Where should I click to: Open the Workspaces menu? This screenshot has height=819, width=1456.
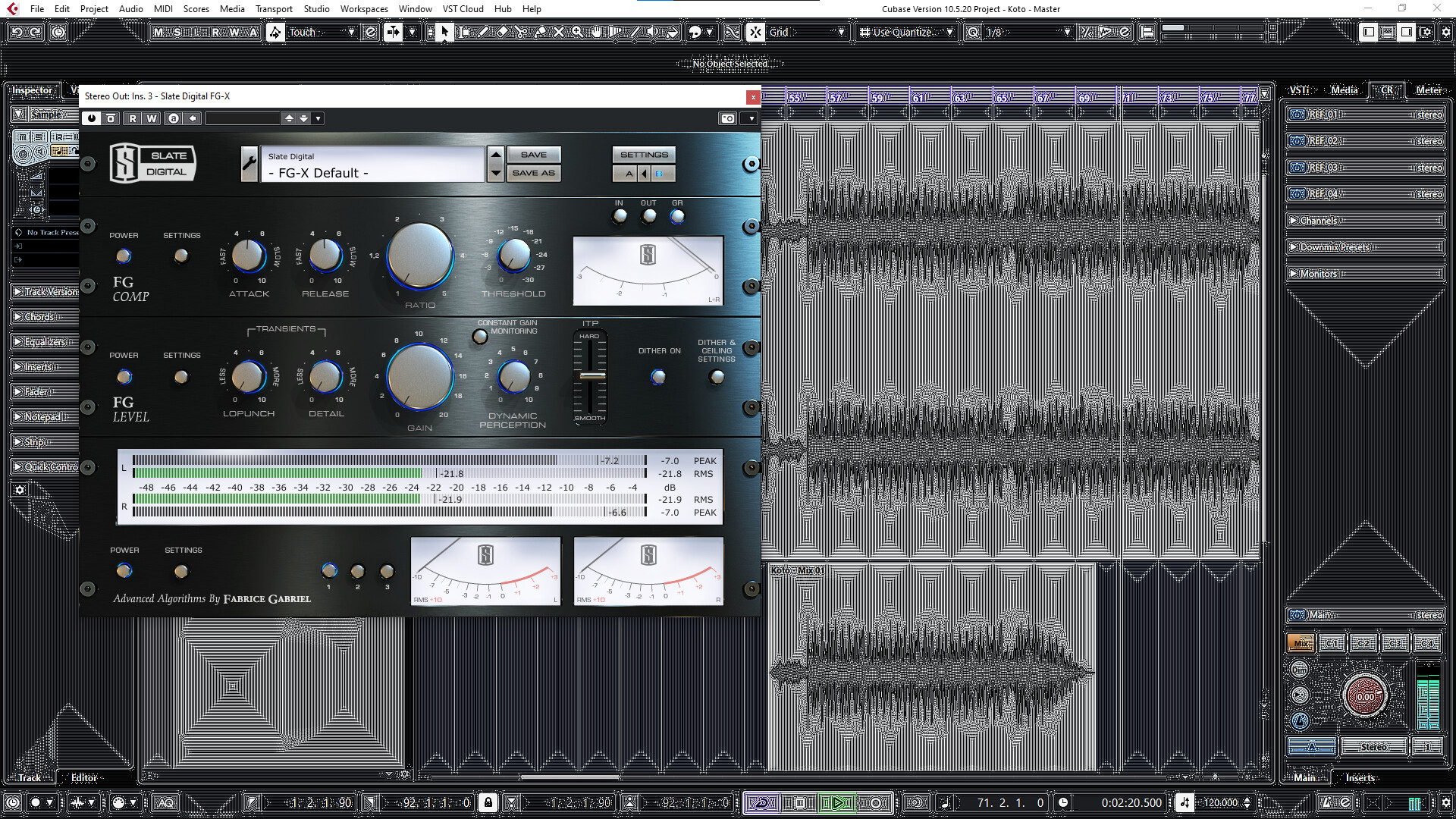(x=364, y=9)
